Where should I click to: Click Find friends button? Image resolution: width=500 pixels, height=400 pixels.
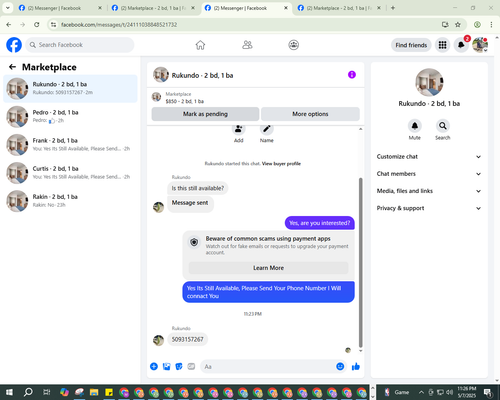tap(411, 45)
